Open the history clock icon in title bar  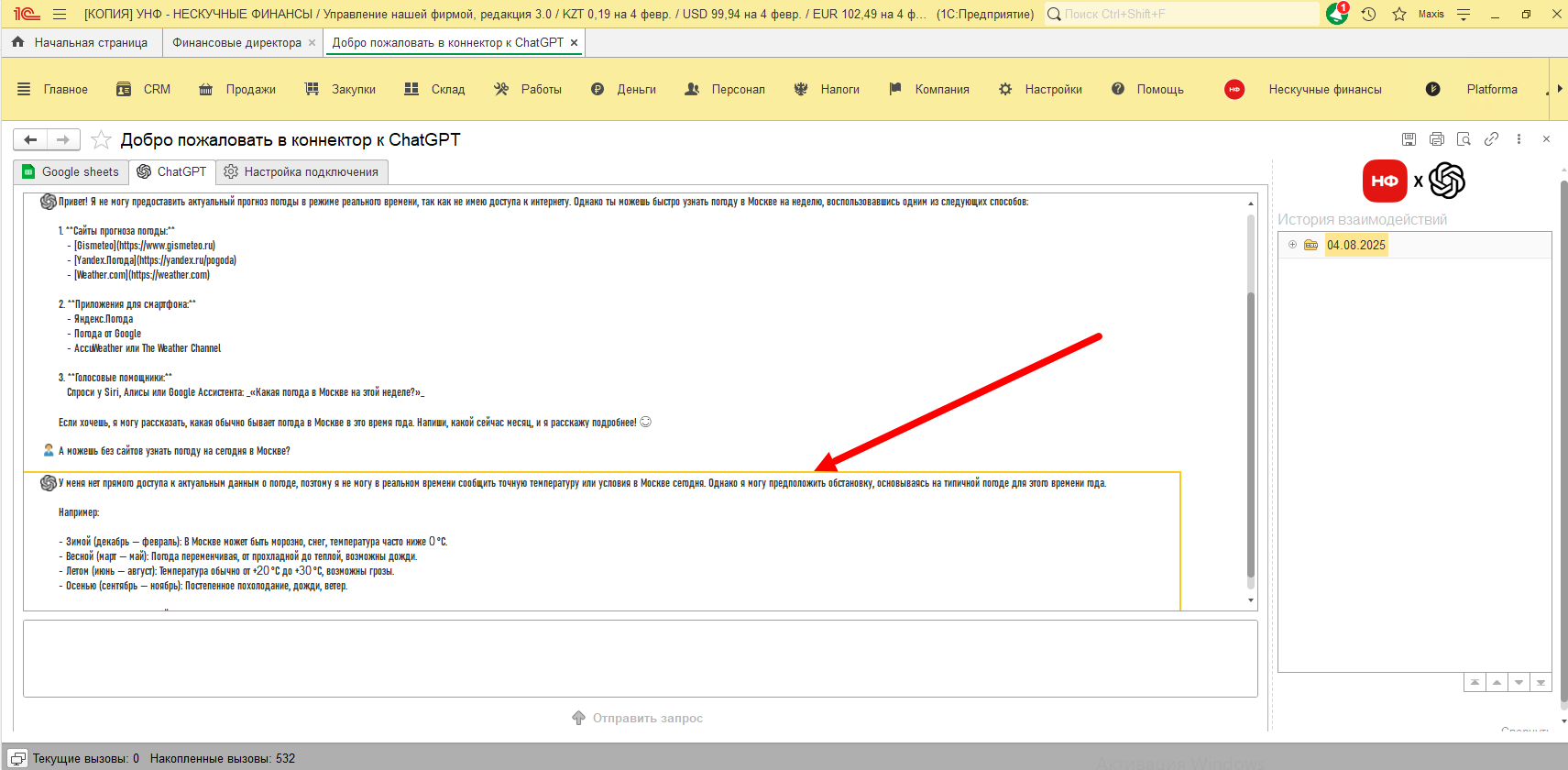[x=1368, y=14]
